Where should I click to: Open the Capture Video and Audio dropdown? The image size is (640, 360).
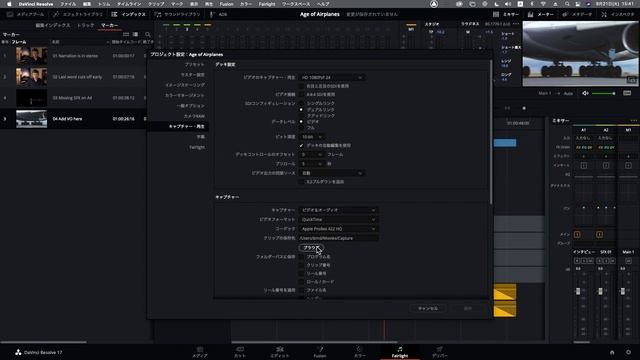coord(338,210)
